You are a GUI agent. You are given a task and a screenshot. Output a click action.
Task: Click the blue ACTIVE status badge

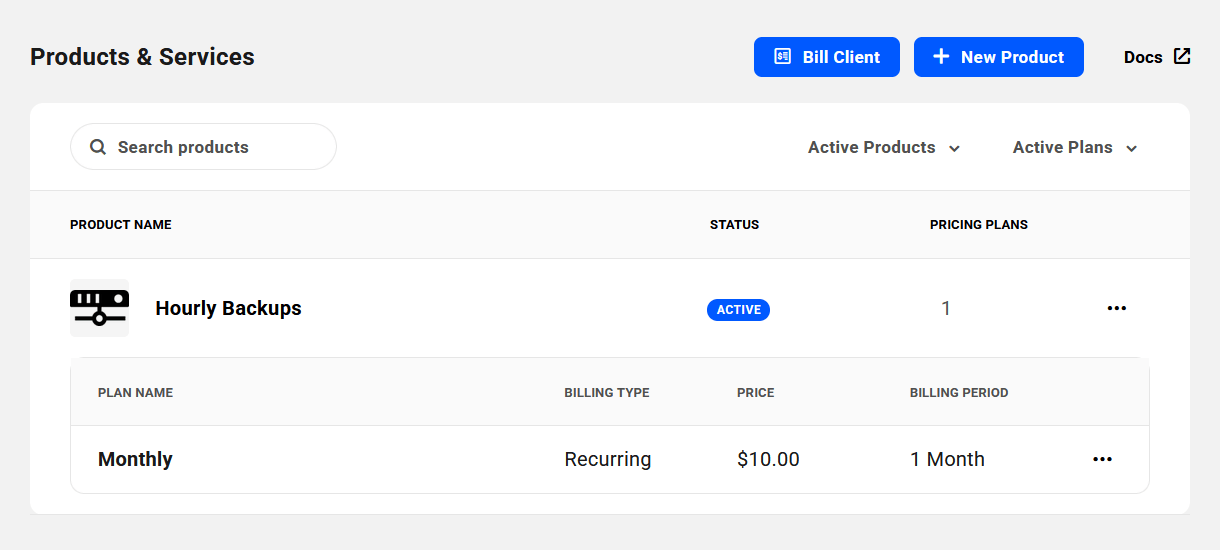pos(738,309)
